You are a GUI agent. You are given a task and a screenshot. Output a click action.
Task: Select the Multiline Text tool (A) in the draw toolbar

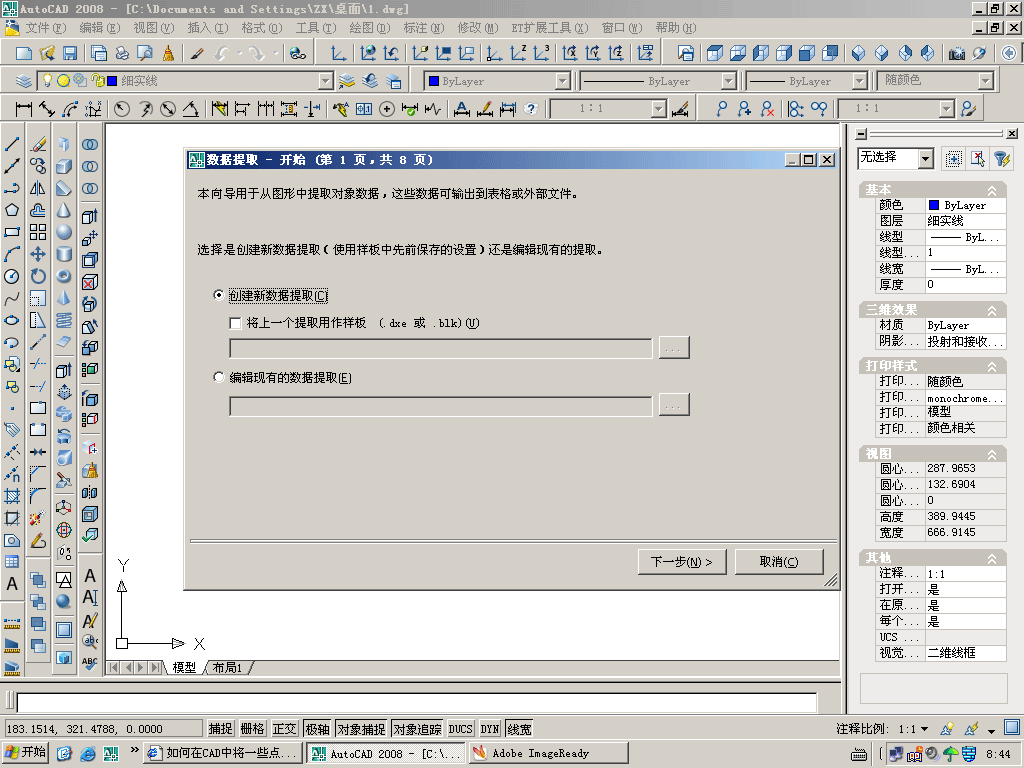coord(12,584)
